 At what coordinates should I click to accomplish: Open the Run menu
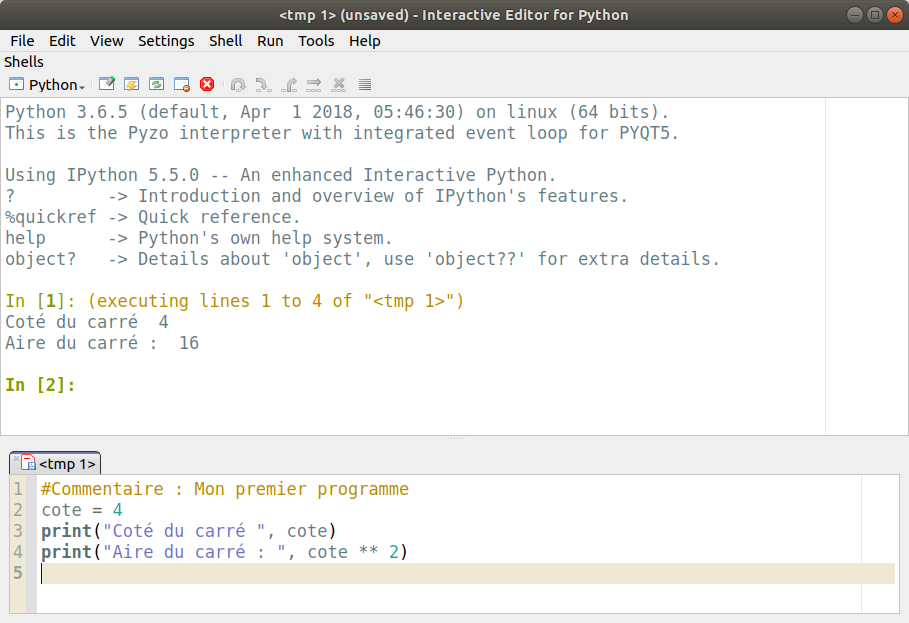coord(270,41)
